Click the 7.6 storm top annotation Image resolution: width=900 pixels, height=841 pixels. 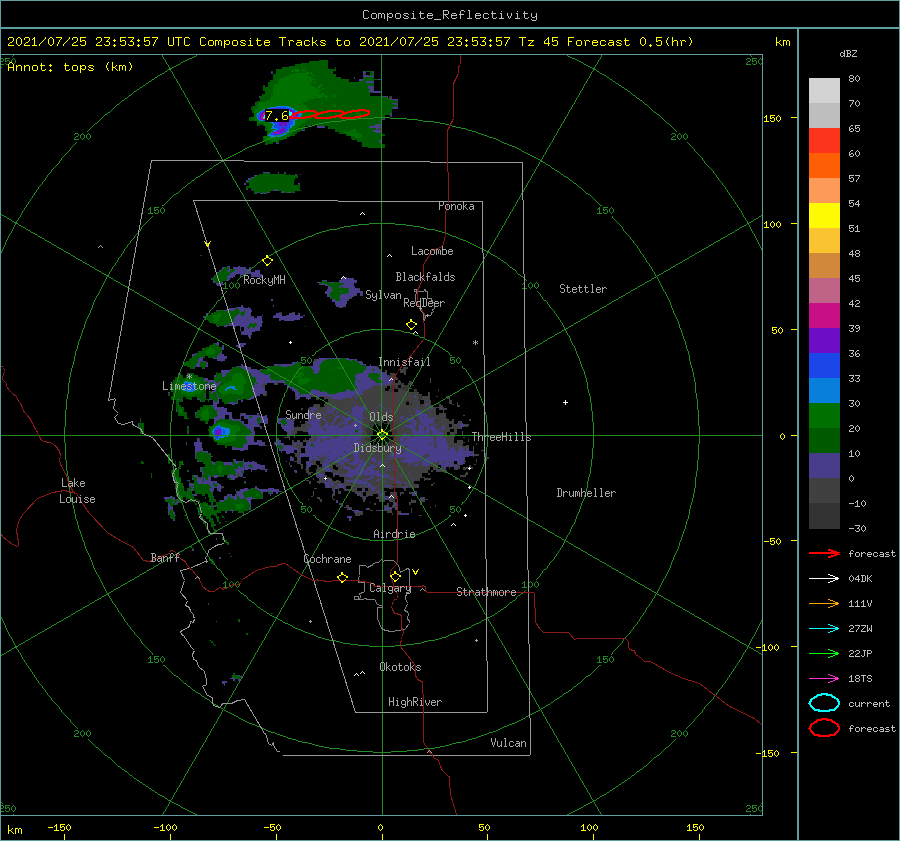(277, 116)
